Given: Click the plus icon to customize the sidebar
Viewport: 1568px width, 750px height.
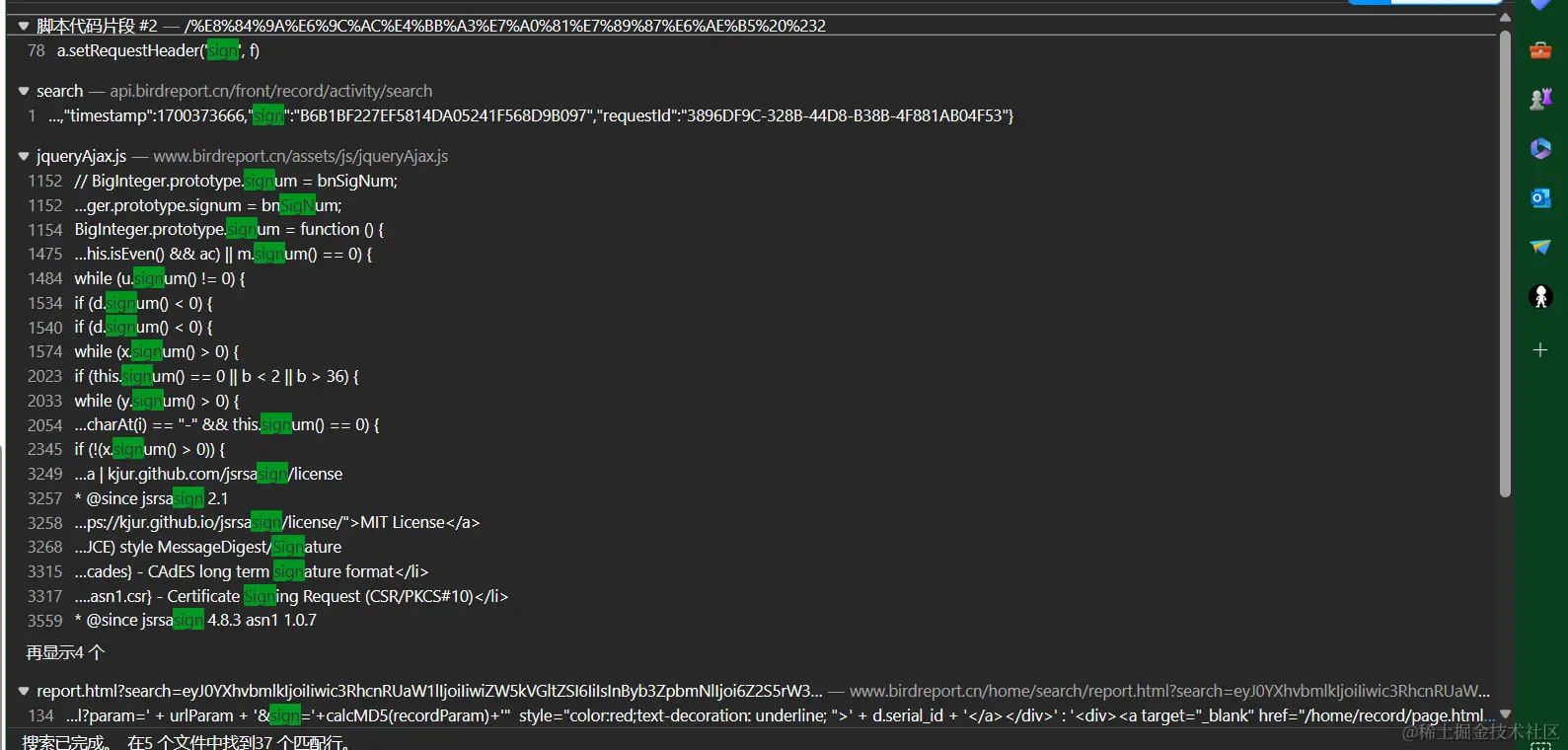Looking at the screenshot, I should pyautogui.click(x=1540, y=350).
